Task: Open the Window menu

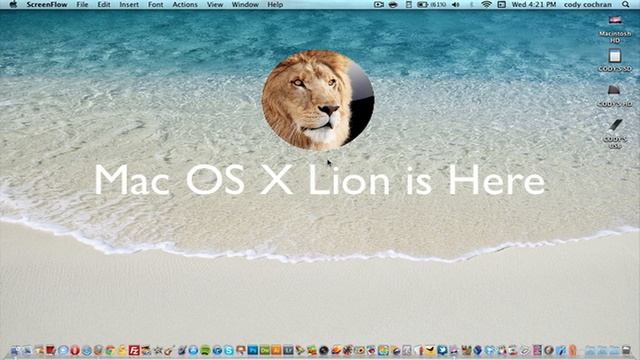Action: (245, 4)
